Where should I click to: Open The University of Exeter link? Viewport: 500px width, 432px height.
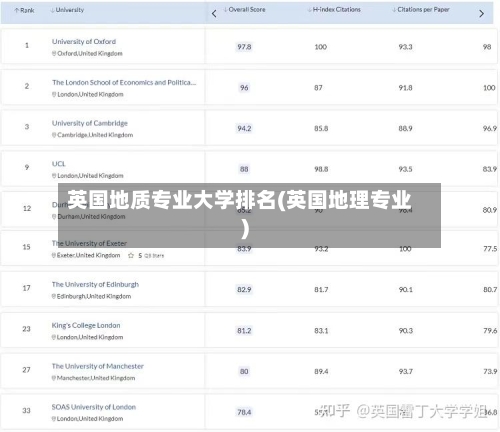(89, 243)
